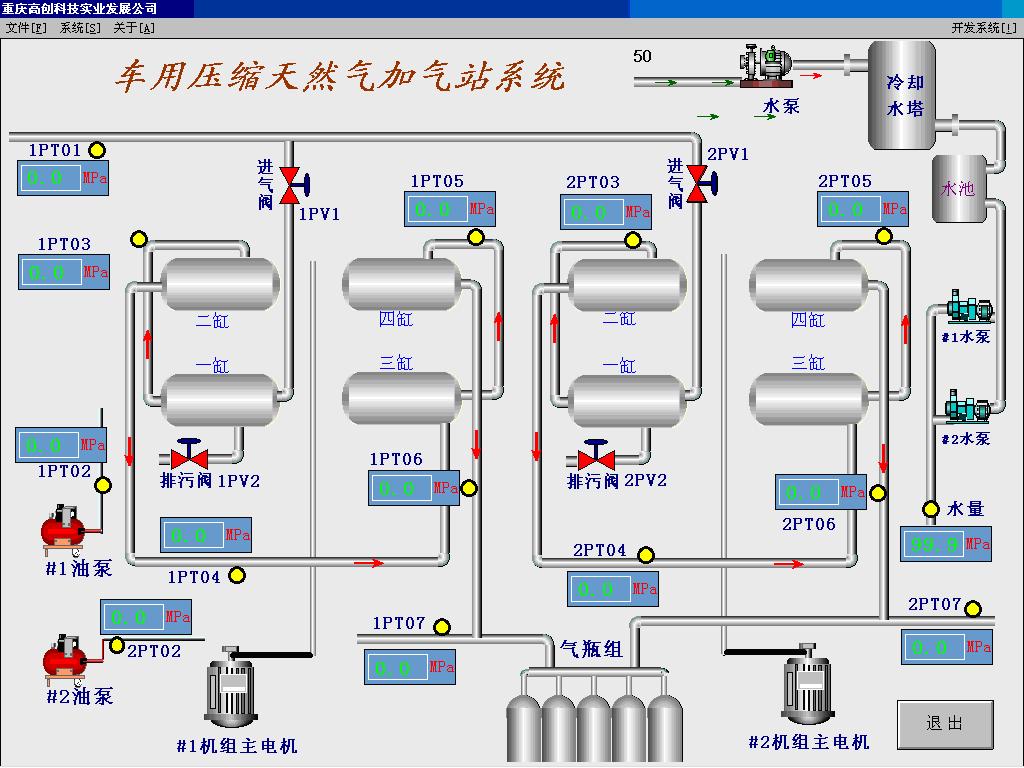
Task: Click the 车用压缩天然气加气站系统 title
Action: click(340, 76)
